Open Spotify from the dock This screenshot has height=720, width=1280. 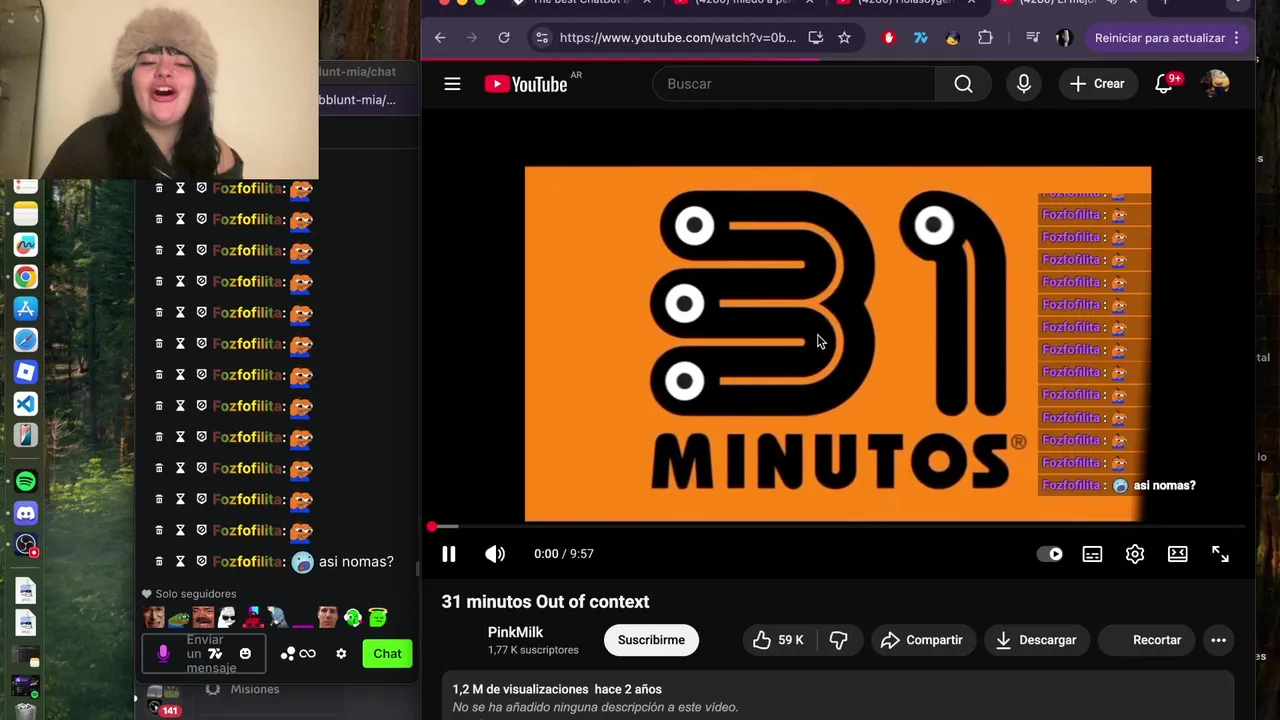click(x=26, y=482)
